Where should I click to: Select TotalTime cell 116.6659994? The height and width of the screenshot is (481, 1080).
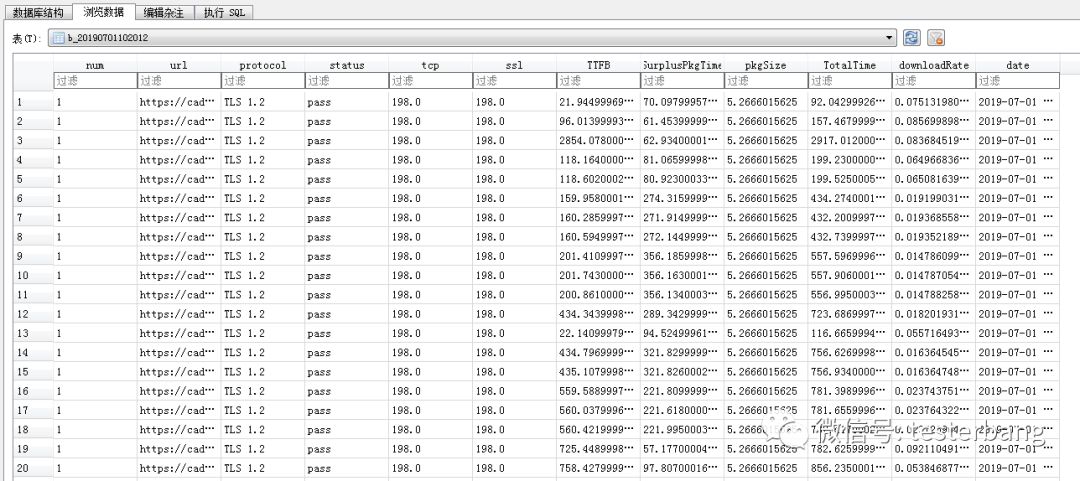(850, 334)
